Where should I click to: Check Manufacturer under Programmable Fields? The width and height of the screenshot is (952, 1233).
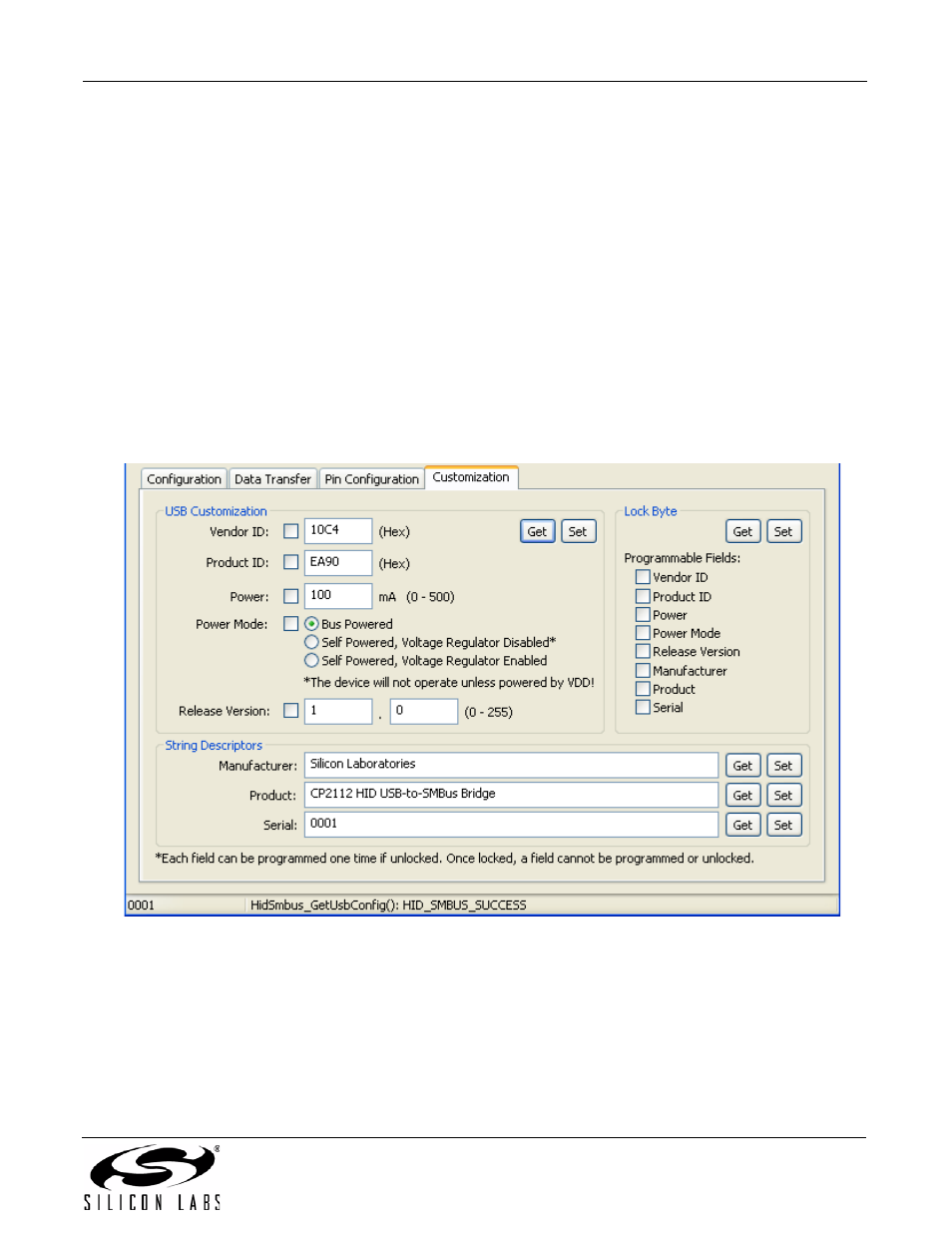[643, 671]
